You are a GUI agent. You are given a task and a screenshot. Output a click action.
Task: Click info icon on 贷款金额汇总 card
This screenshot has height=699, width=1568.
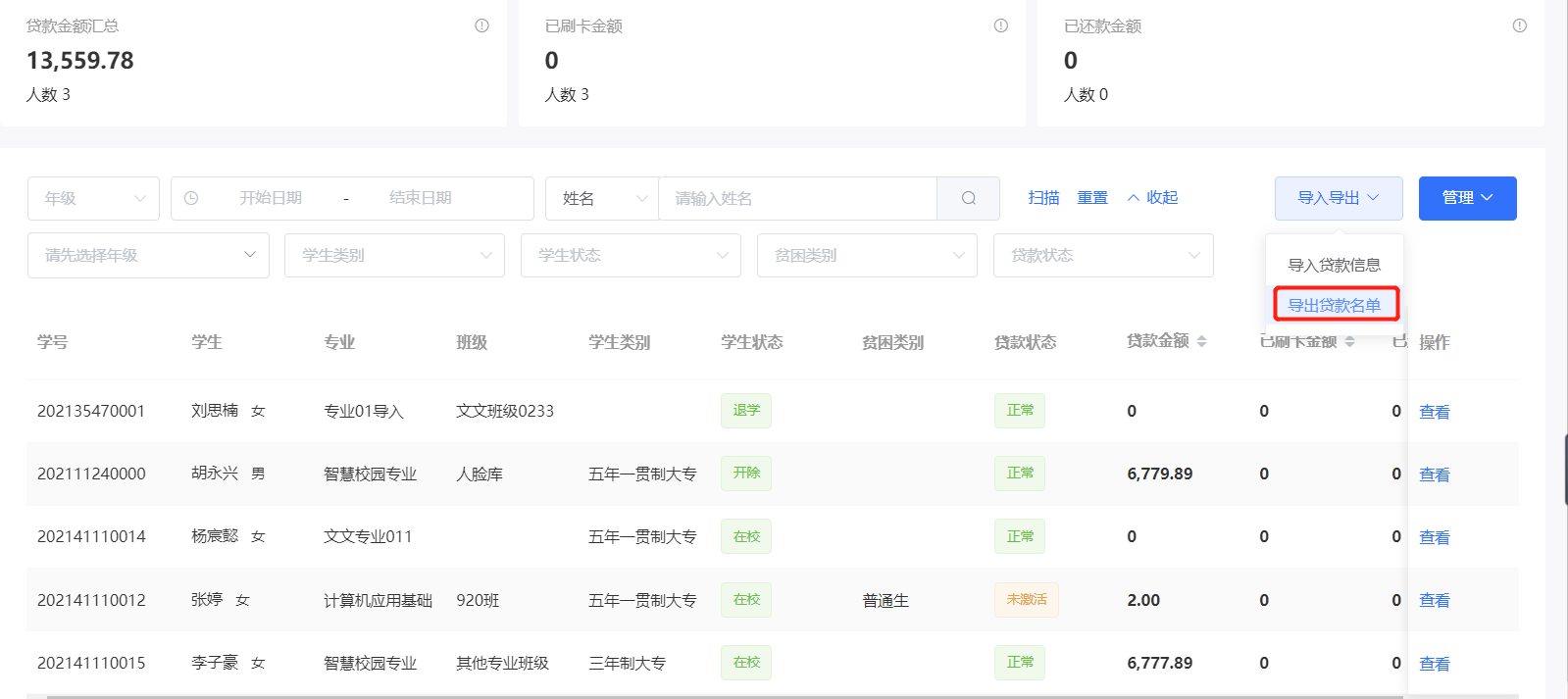pyautogui.click(x=481, y=25)
